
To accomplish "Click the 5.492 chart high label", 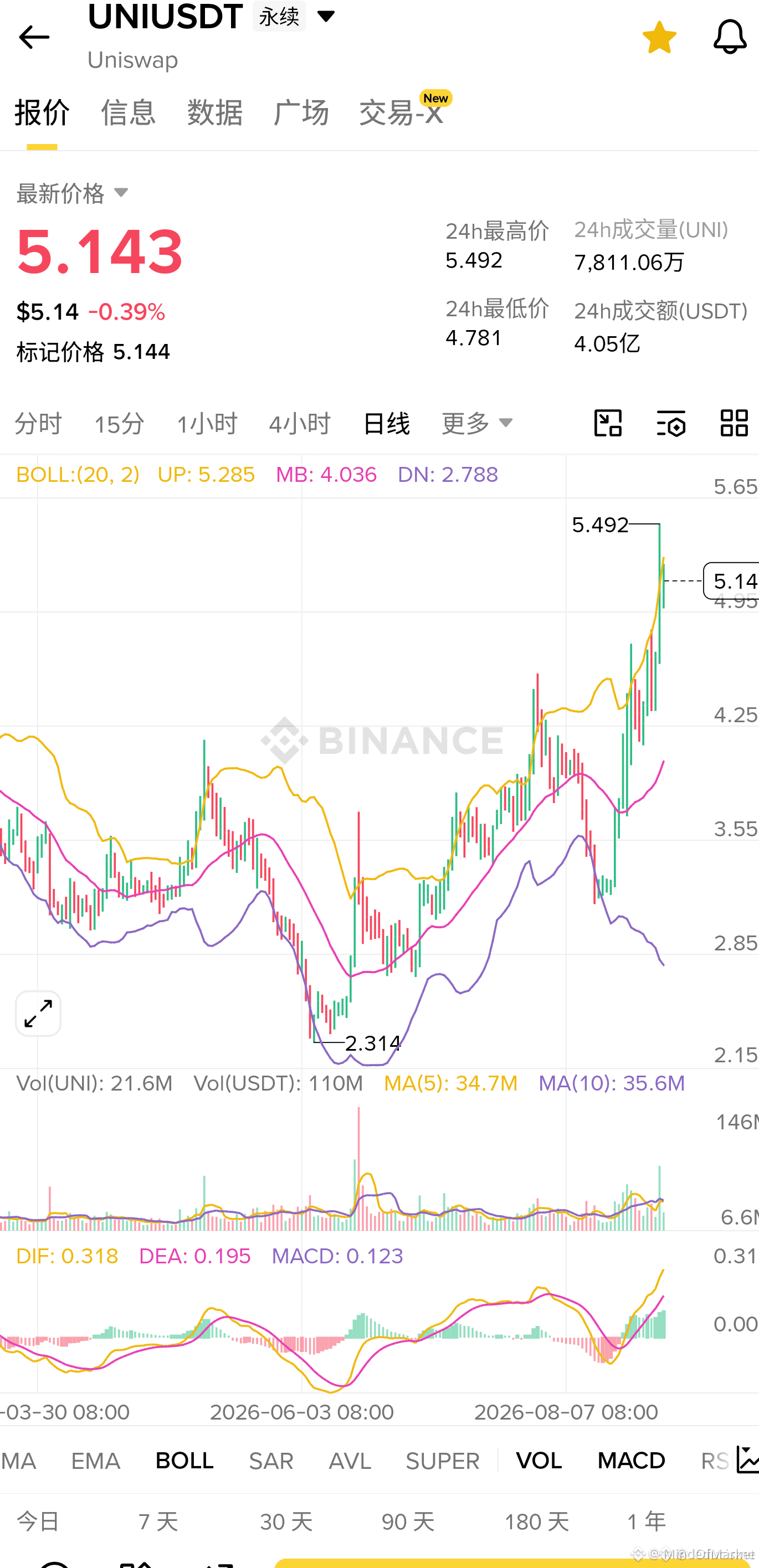I will coord(600,525).
